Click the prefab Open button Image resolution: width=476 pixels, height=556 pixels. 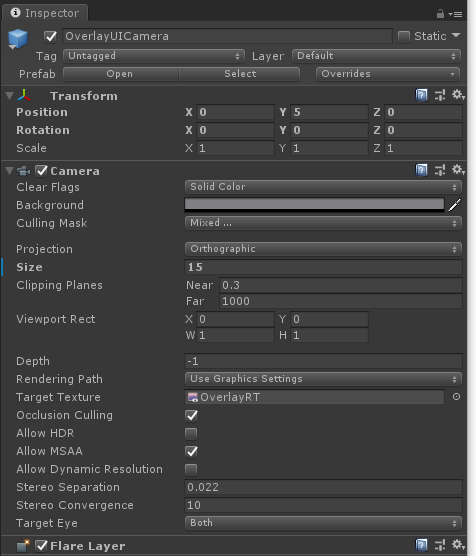(x=121, y=74)
